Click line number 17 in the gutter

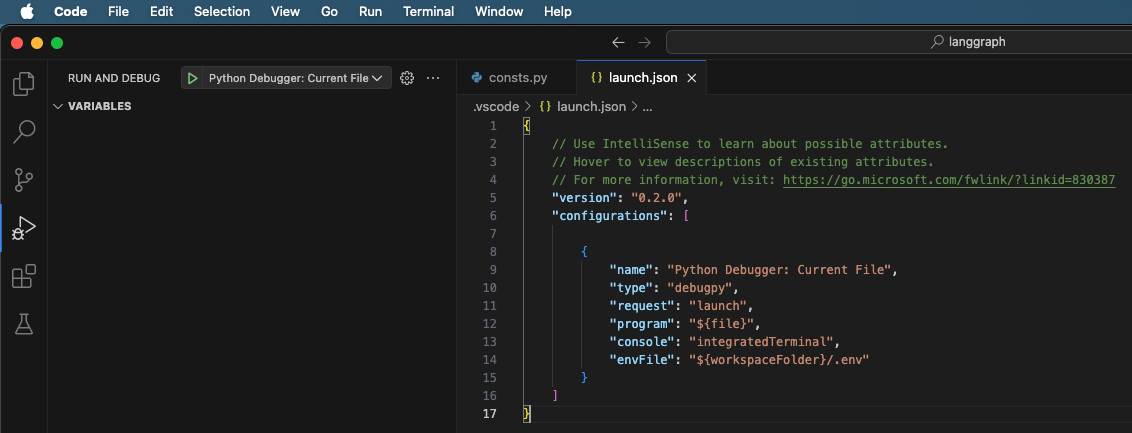[490, 414]
